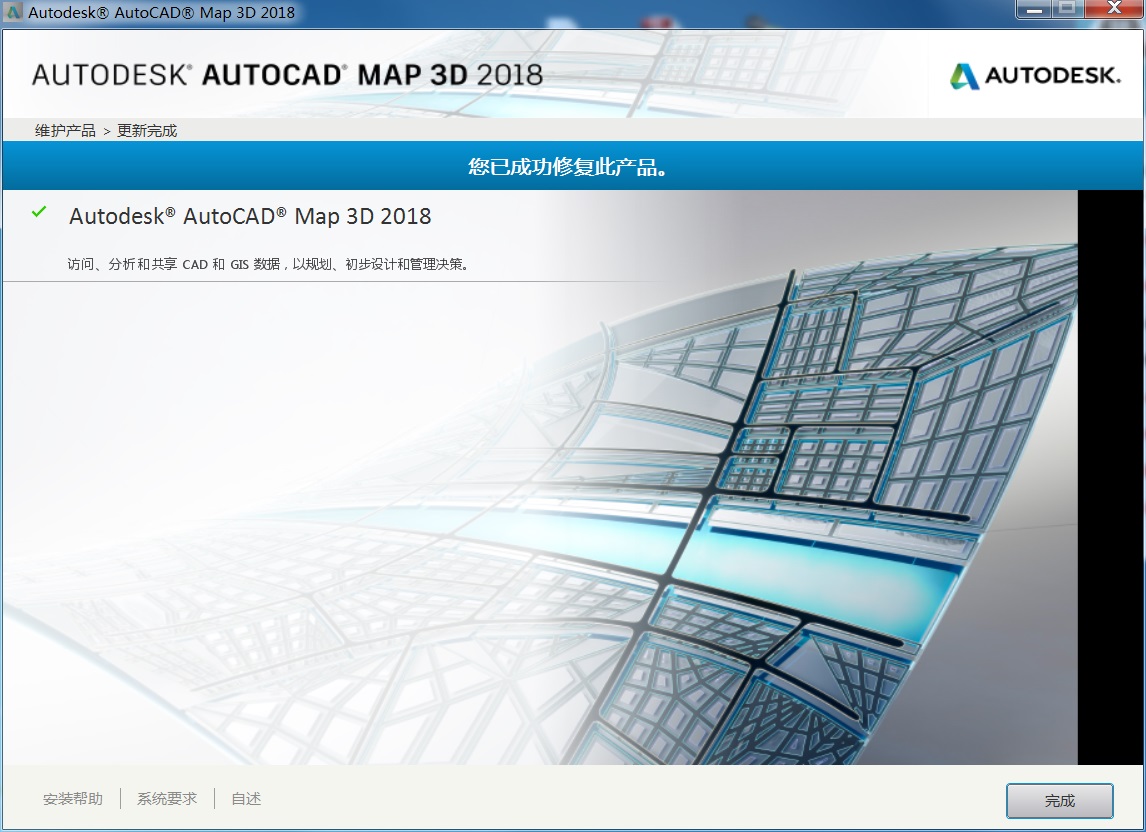Select the 更新完成 breadcrumb text

147,131
